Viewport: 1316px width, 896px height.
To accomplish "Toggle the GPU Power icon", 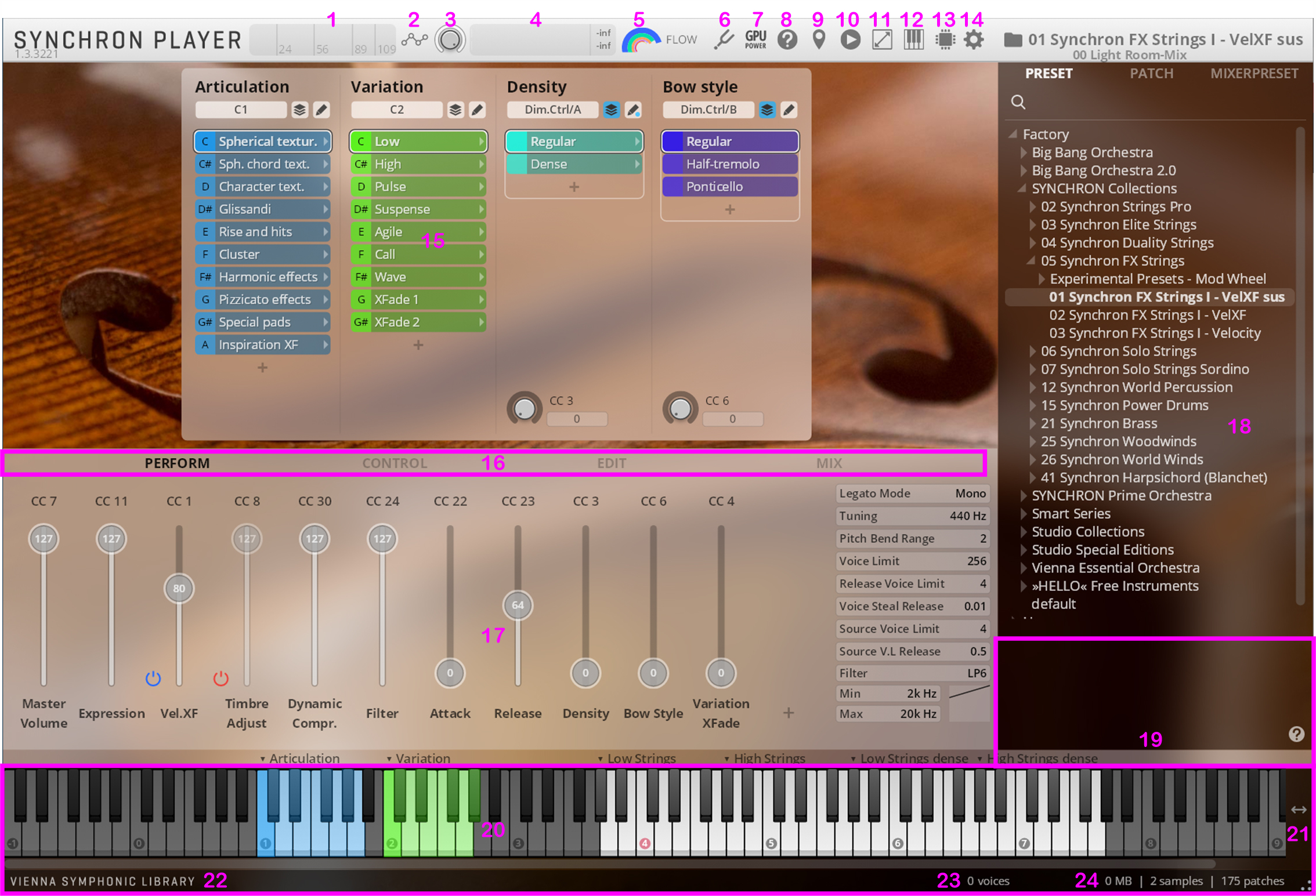I will 755,39.
